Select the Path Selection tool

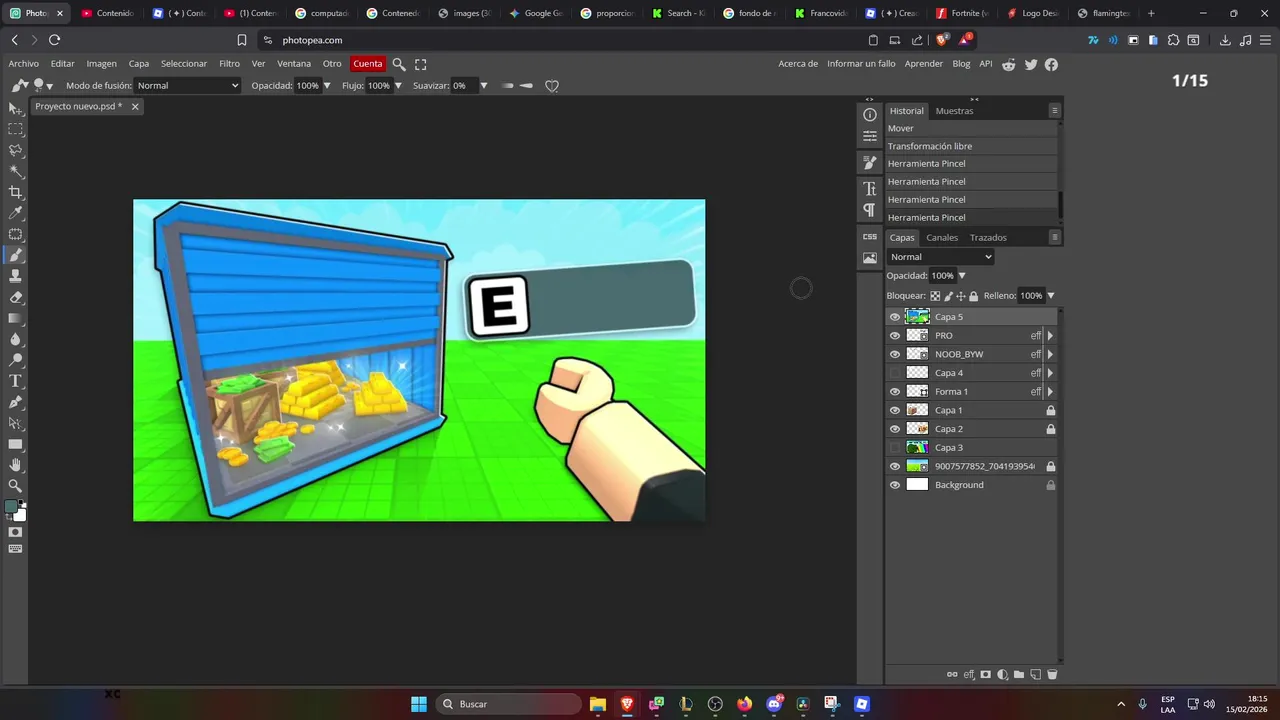15,423
